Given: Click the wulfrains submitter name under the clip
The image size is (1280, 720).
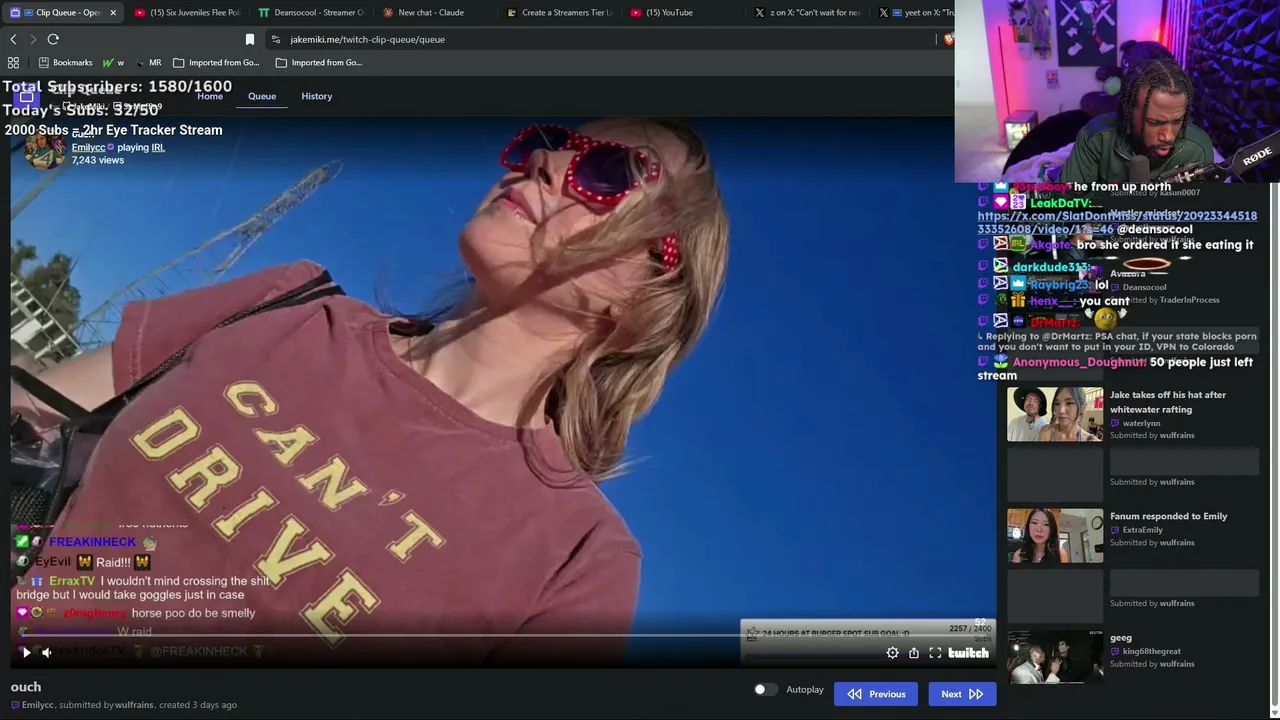Looking at the screenshot, I should [x=134, y=705].
